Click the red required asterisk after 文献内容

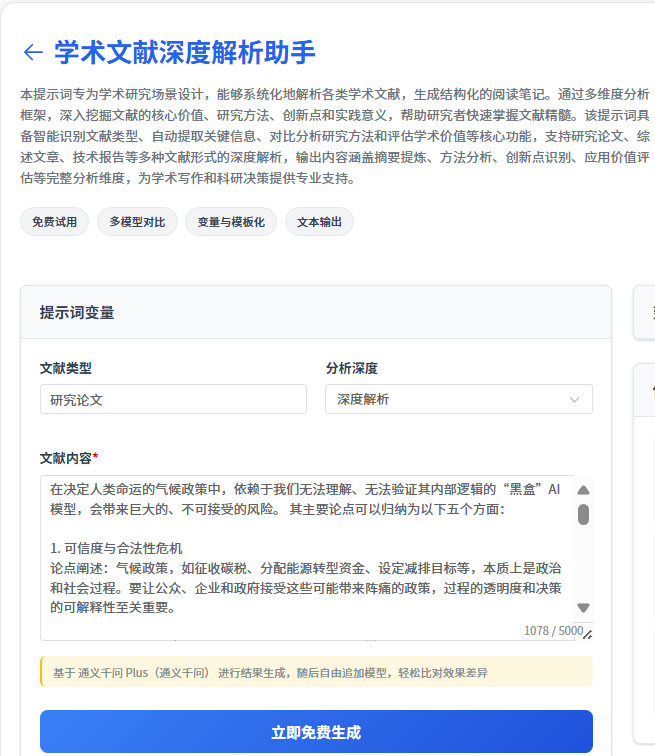click(x=96, y=458)
